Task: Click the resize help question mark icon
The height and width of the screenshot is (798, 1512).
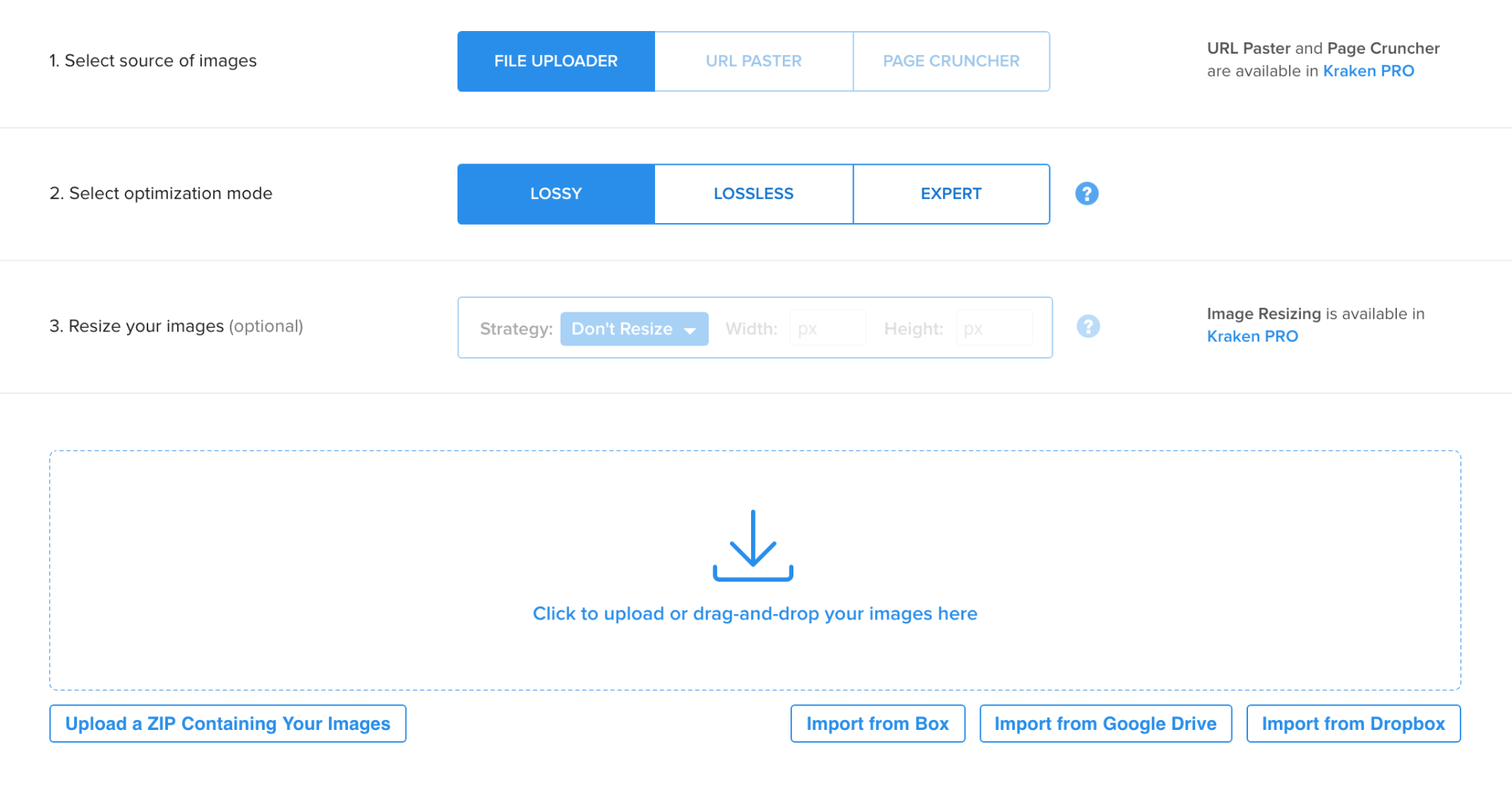Action: click(x=1088, y=327)
